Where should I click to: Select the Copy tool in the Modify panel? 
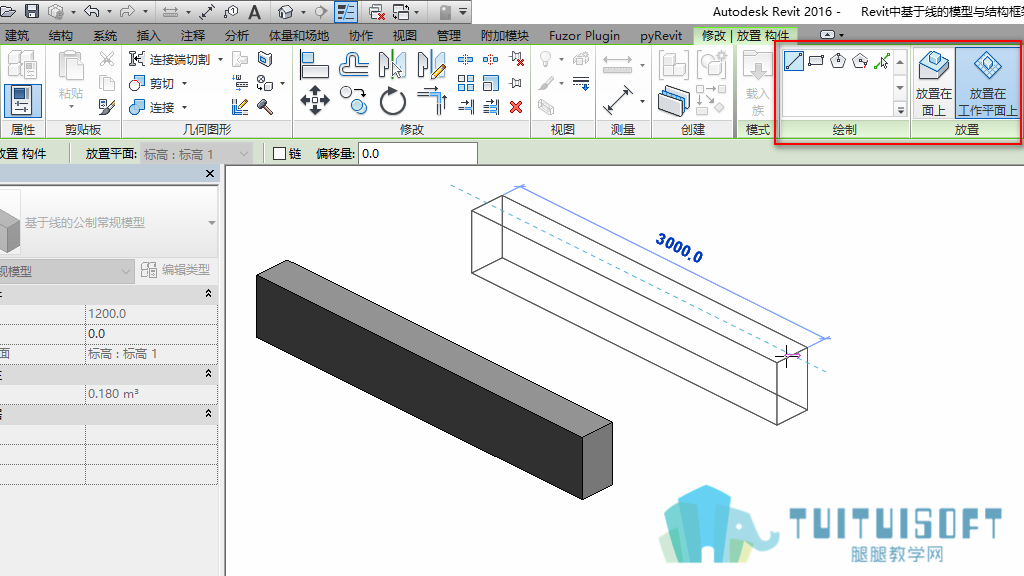click(x=353, y=101)
